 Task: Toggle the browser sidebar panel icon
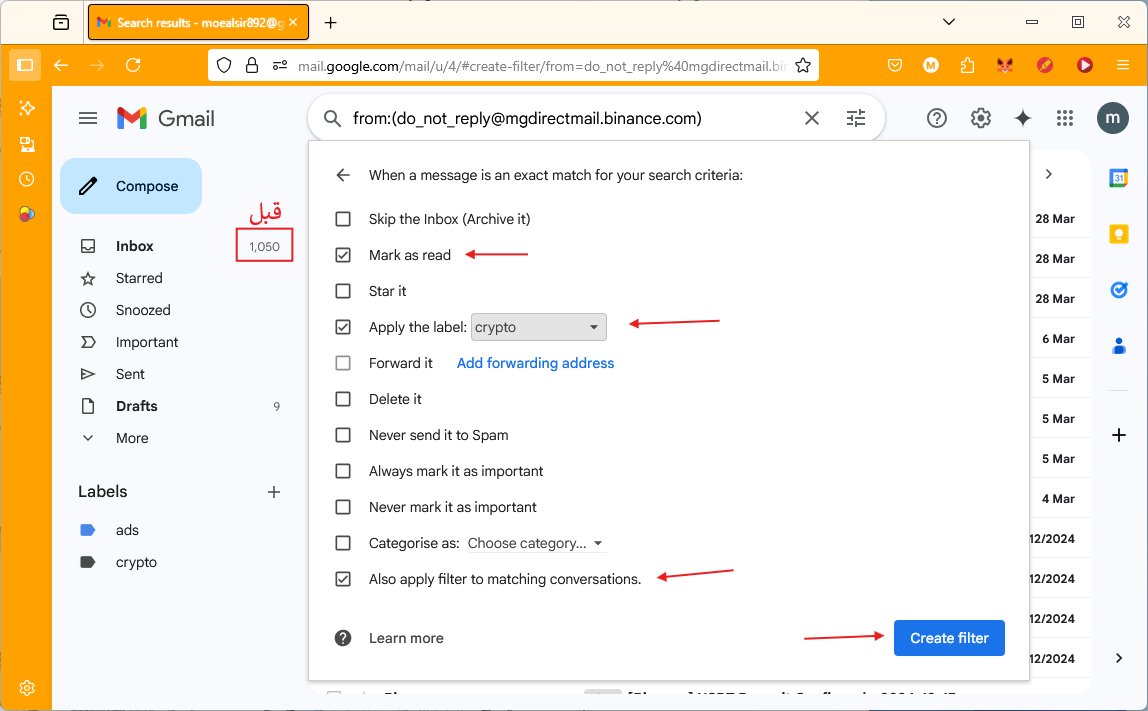pyautogui.click(x=25, y=65)
